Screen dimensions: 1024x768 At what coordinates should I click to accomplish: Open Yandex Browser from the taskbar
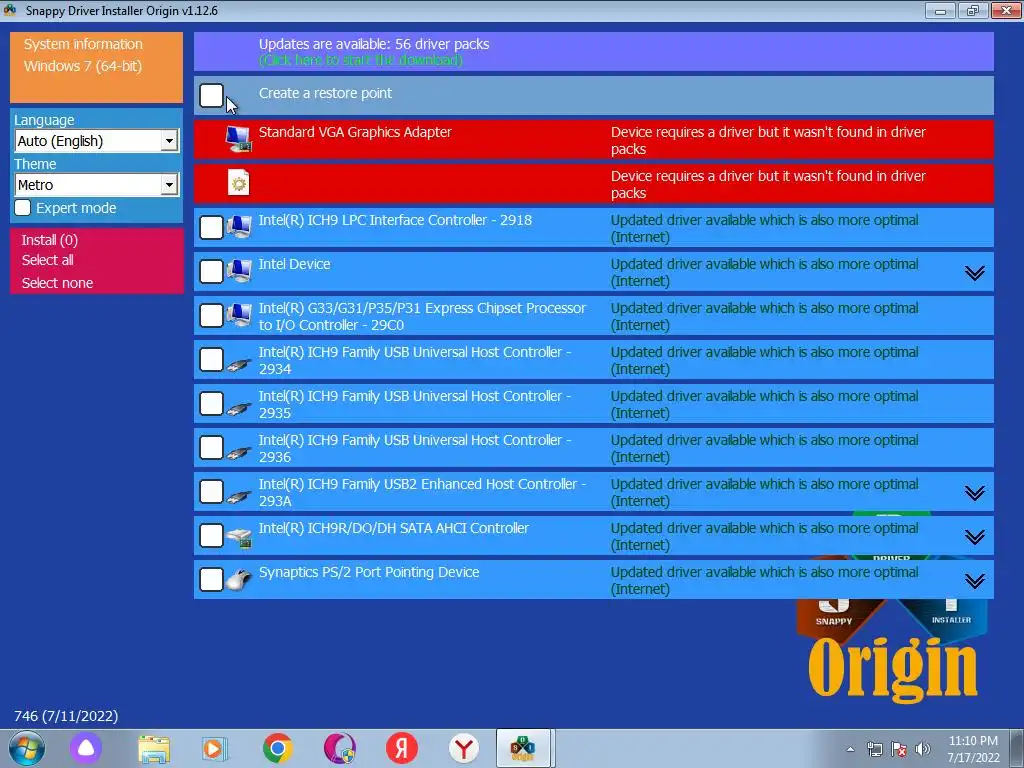(x=464, y=748)
